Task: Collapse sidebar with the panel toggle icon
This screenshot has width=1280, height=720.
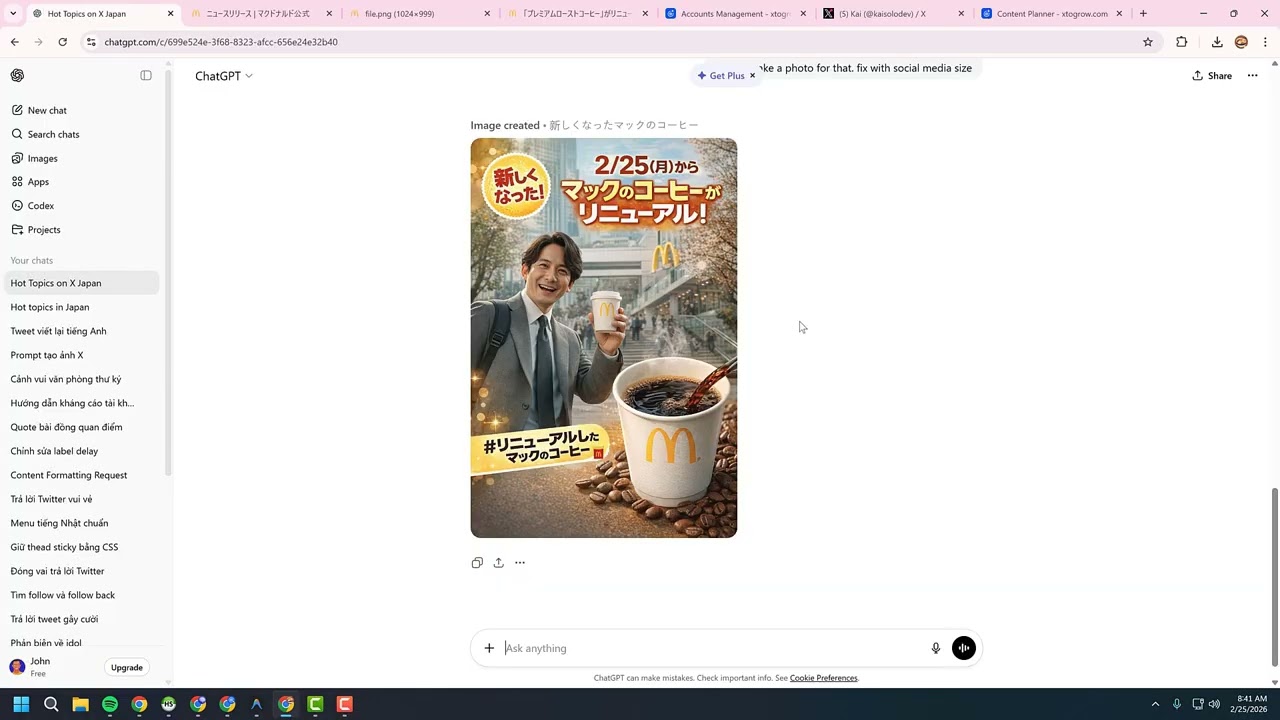Action: [x=146, y=76]
